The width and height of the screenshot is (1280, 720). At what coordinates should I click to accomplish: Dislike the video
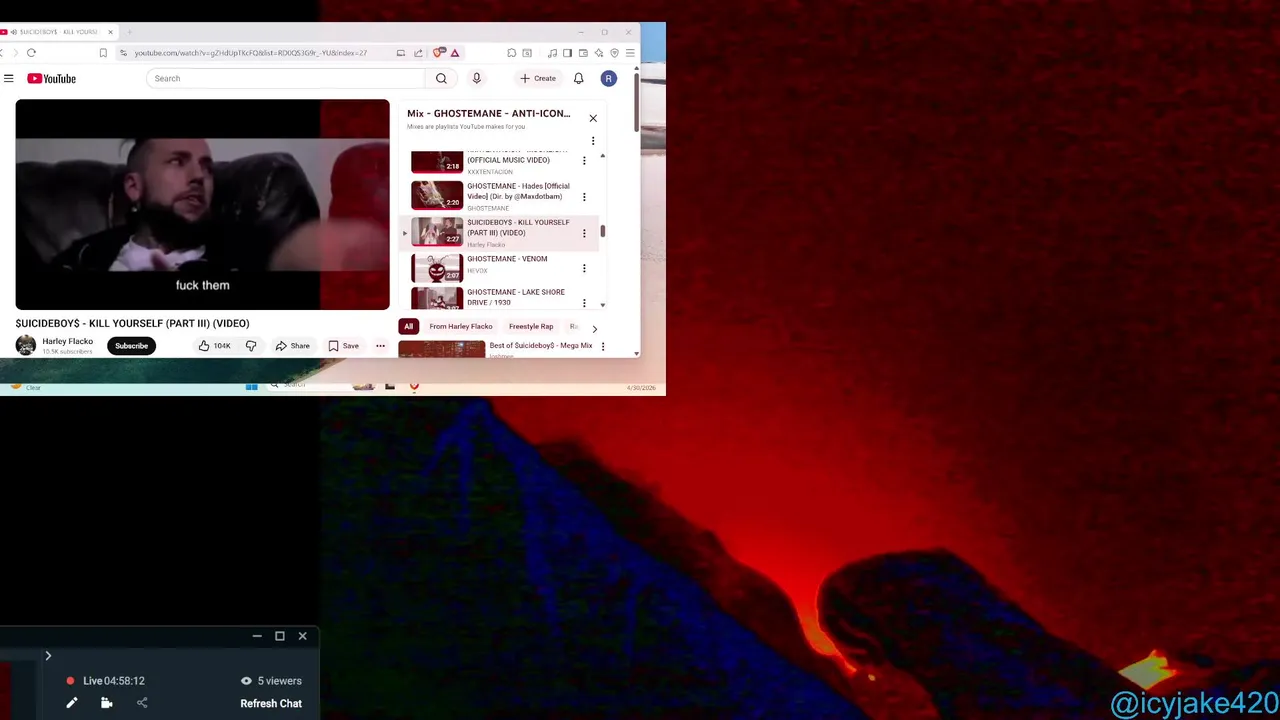tap(251, 346)
